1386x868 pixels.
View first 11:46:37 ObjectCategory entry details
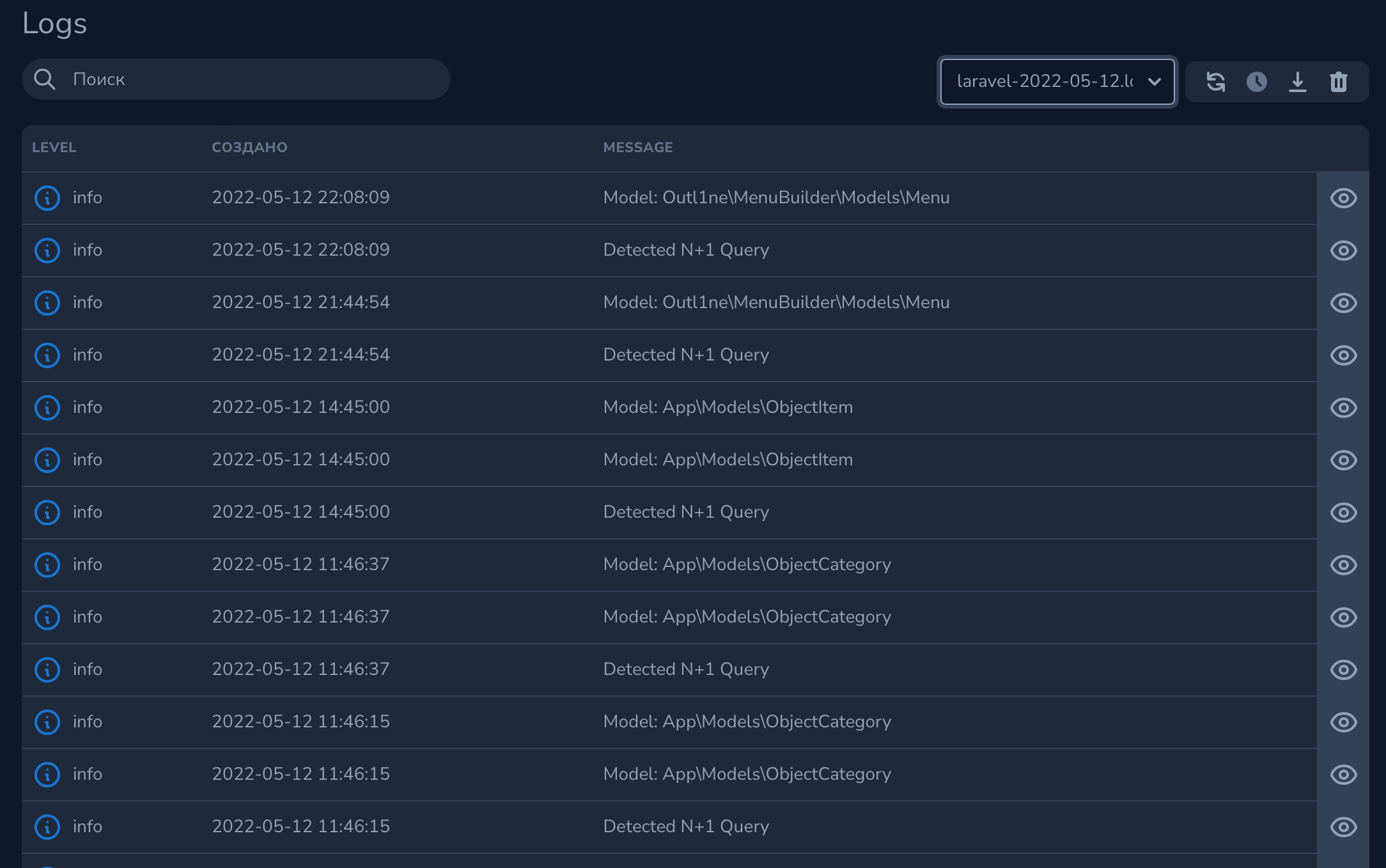[x=1343, y=565]
